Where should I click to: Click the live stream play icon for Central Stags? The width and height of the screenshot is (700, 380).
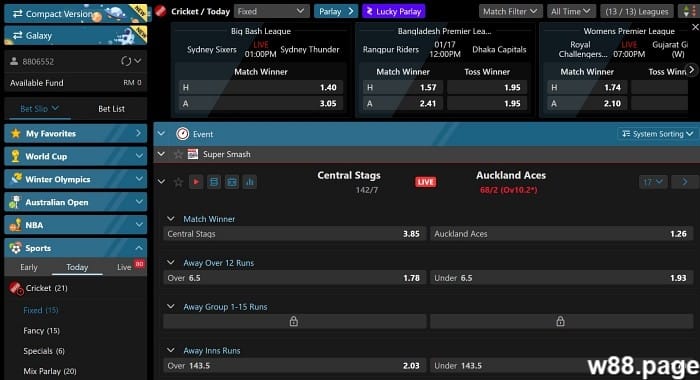click(x=196, y=182)
